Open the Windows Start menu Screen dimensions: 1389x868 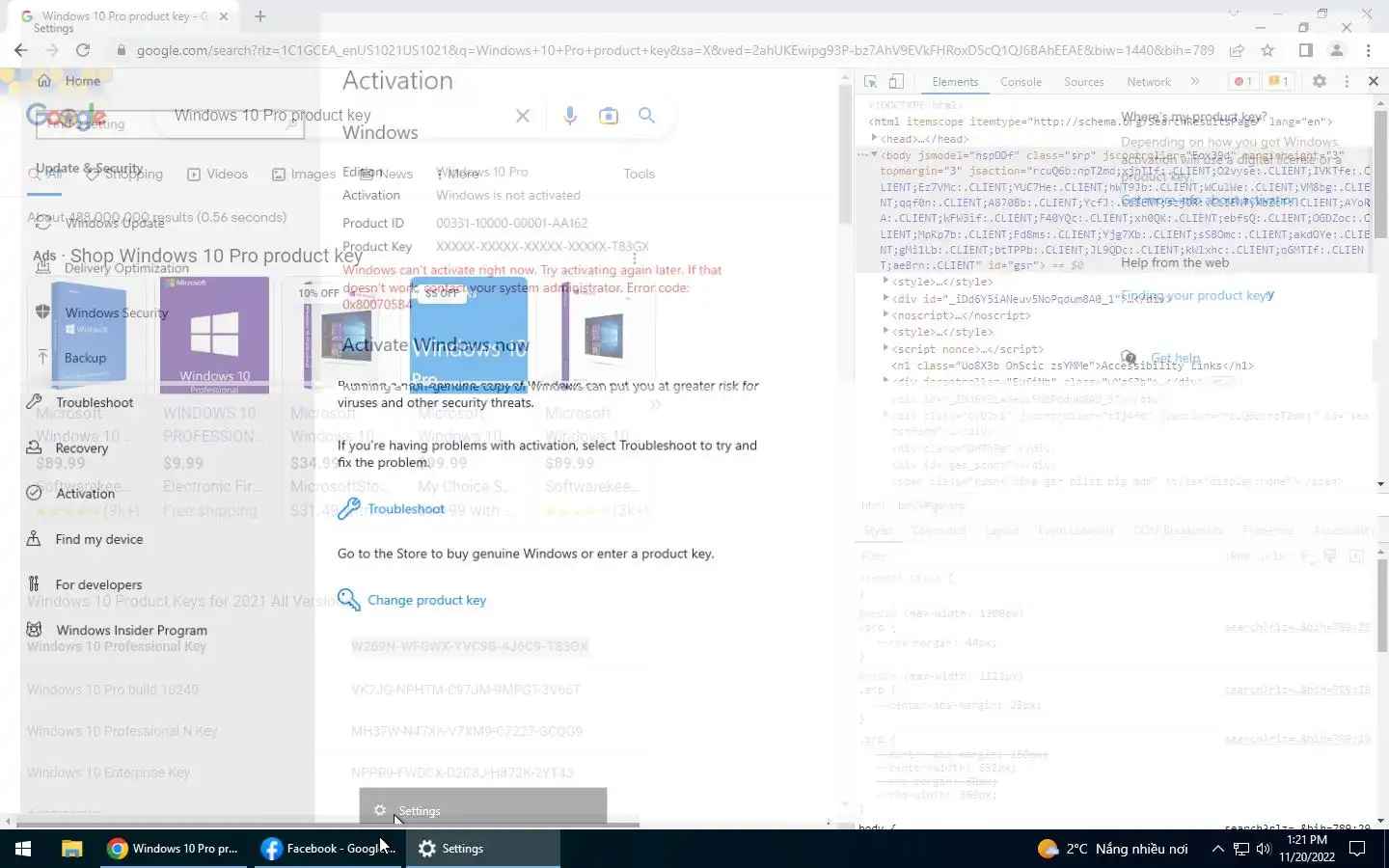23,849
